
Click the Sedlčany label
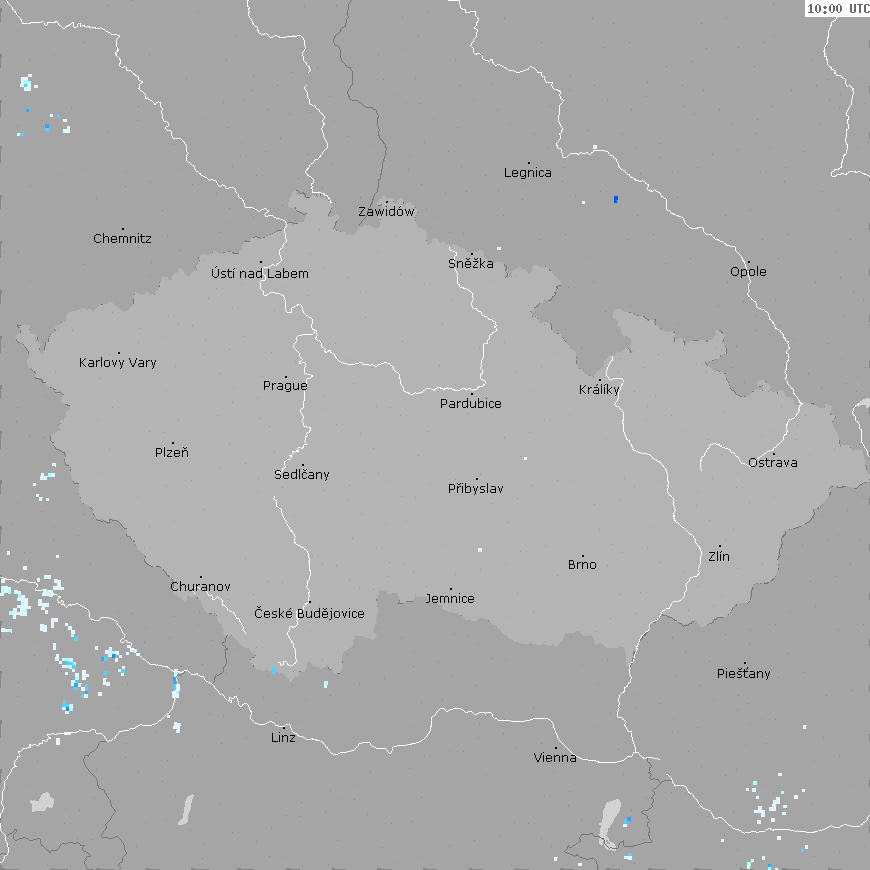pos(302,474)
